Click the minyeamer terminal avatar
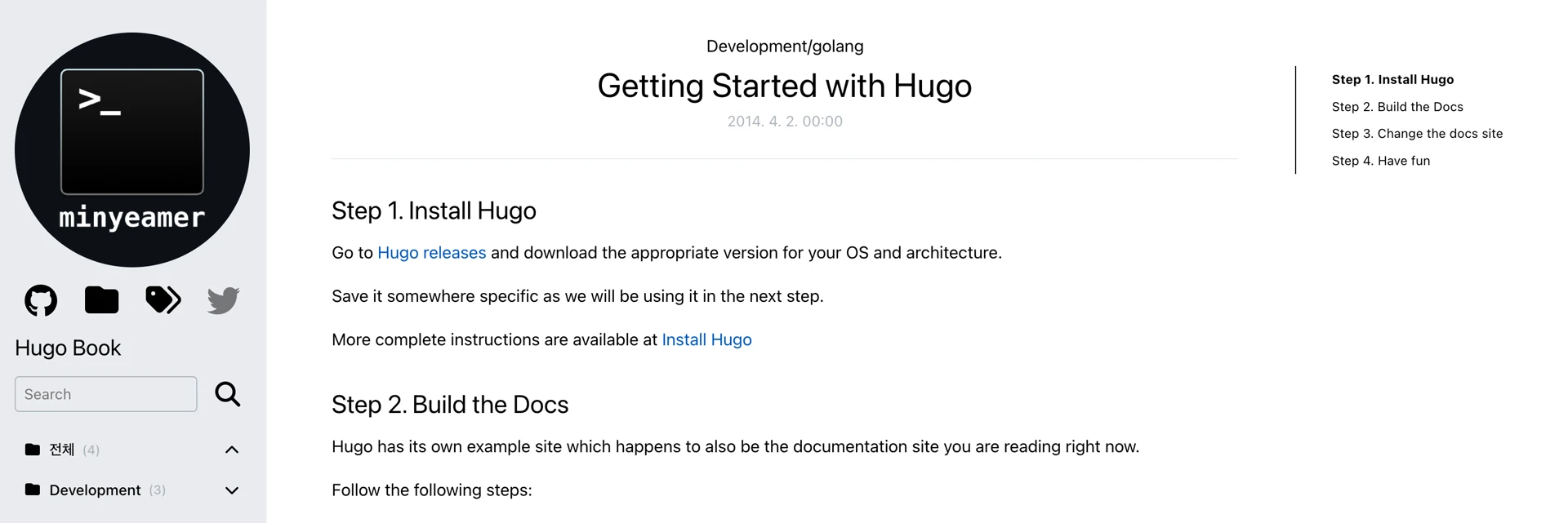This screenshot has height=523, width=1568. 132,150
